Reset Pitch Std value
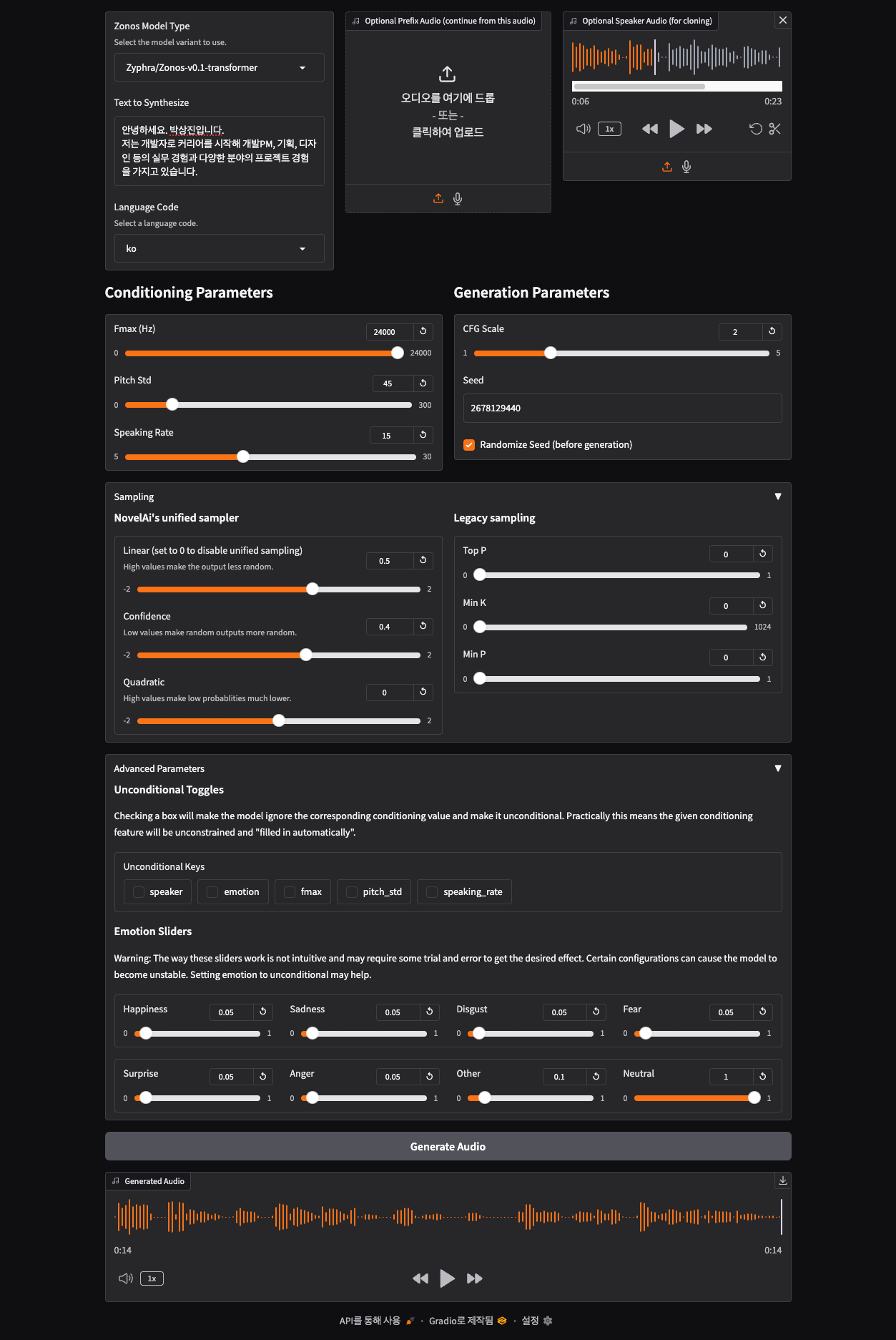 (423, 383)
